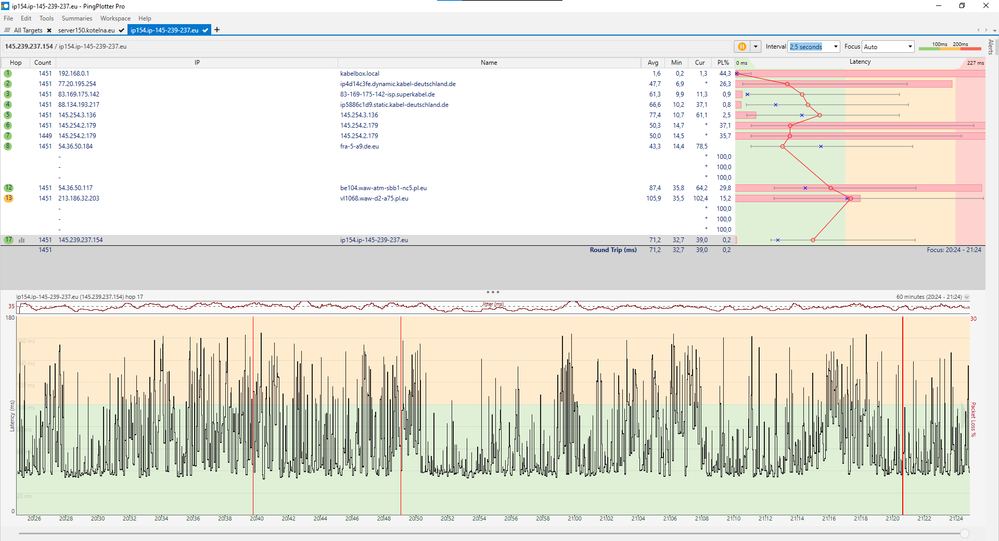Open the tab list dropdown arrow
Viewport: 999px width, 541px height.
point(994,30)
